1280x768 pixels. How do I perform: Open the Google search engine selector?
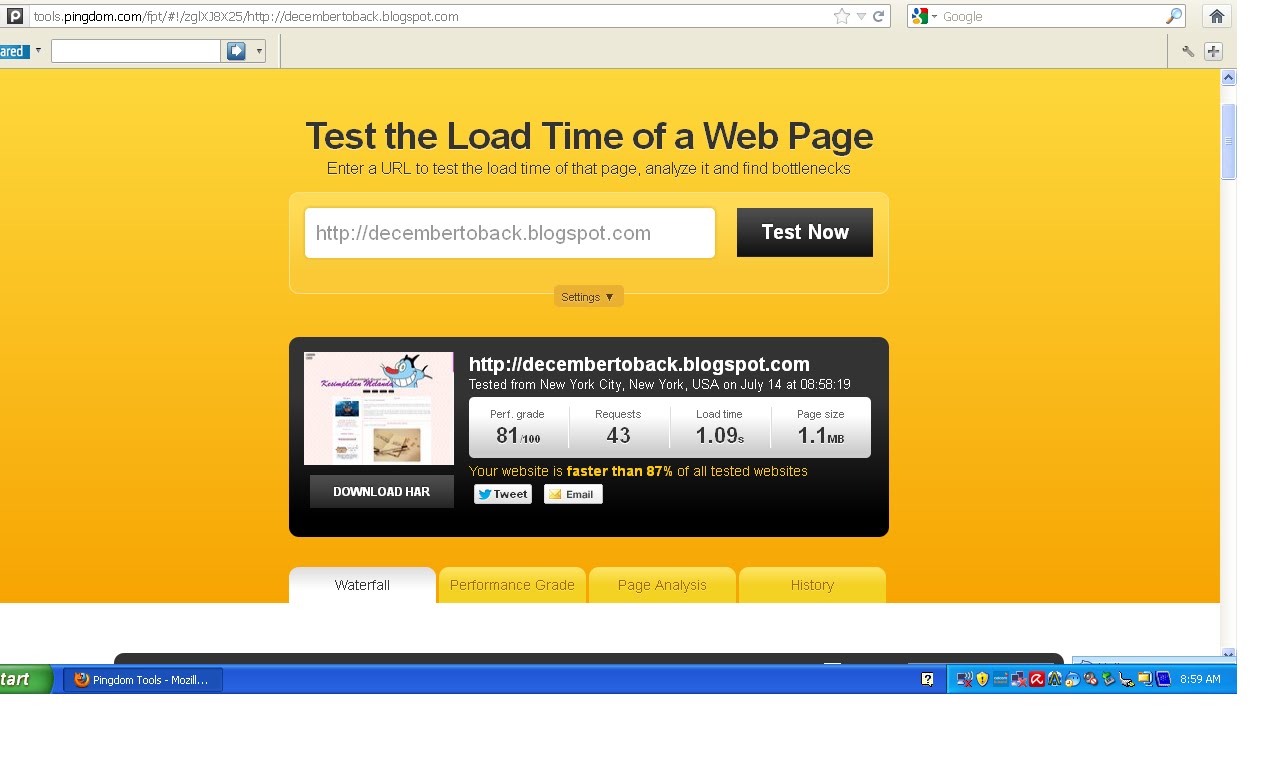point(924,16)
